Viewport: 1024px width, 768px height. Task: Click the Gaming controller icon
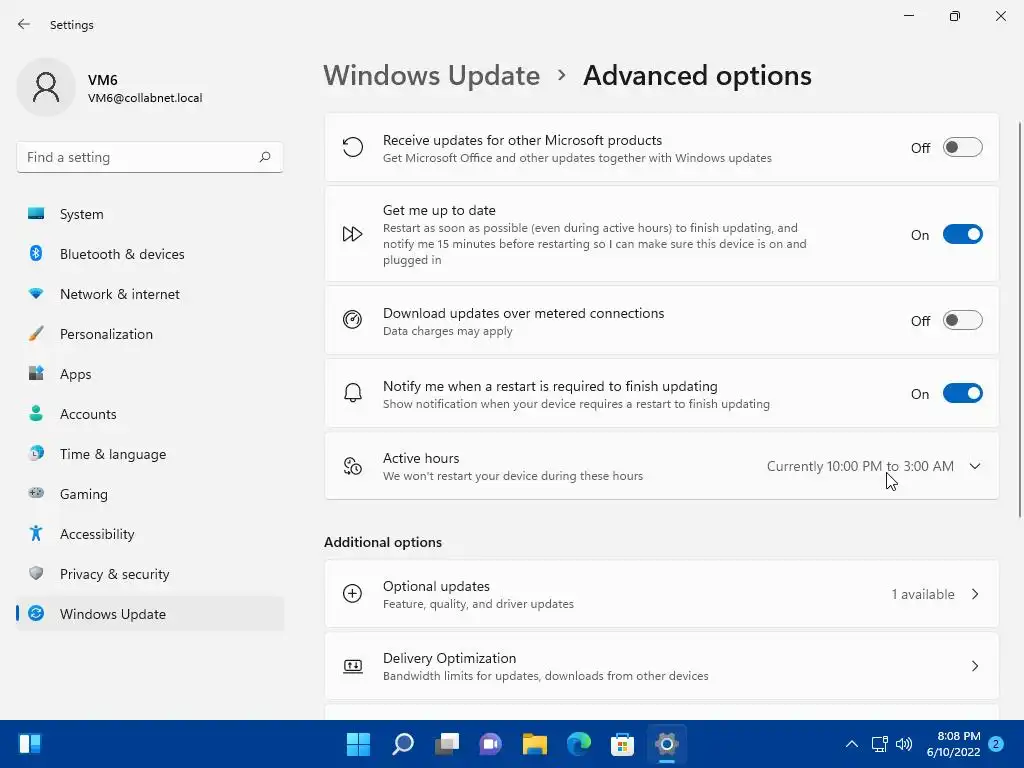[36, 493]
